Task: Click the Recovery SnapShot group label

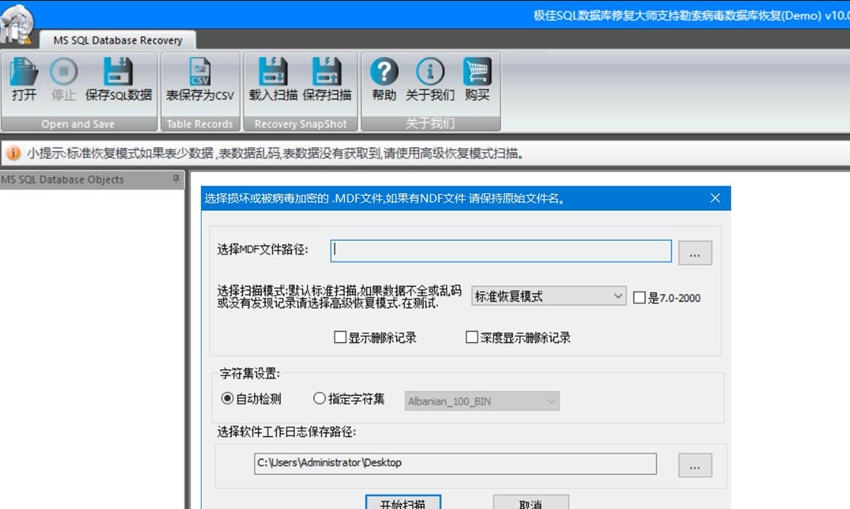Action: (300, 124)
